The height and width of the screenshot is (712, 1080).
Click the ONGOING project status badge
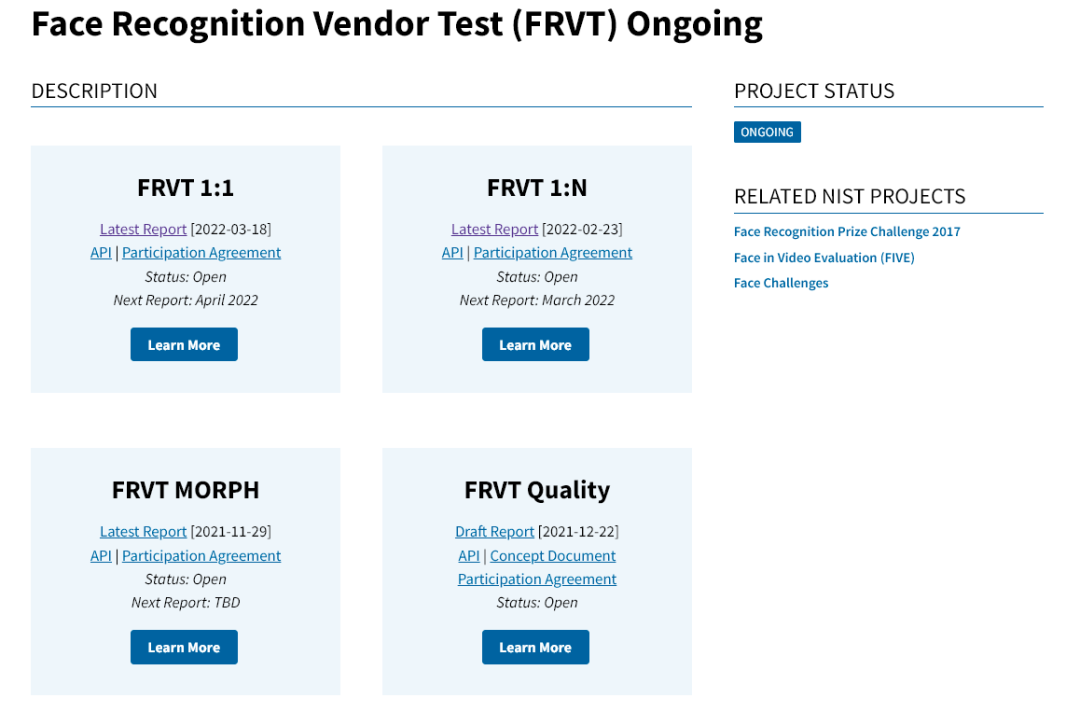click(767, 132)
